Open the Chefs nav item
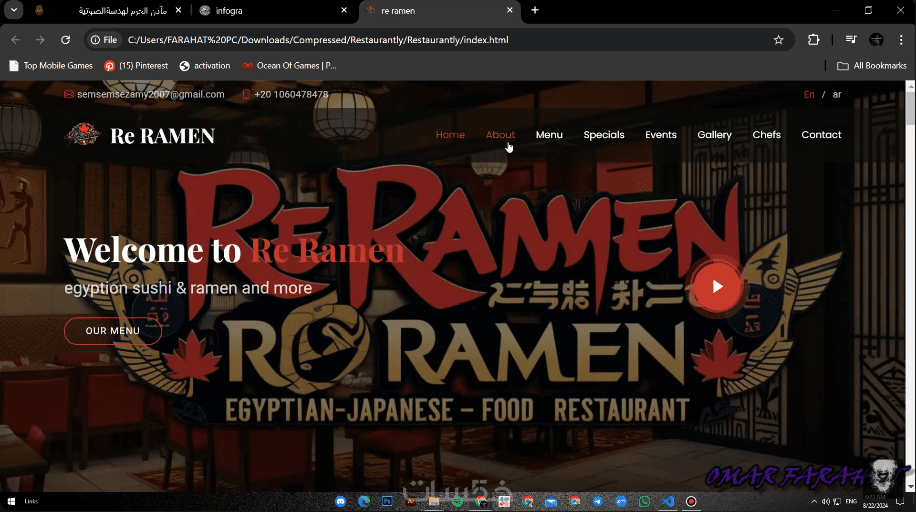This screenshot has width=916, height=512. click(766, 134)
